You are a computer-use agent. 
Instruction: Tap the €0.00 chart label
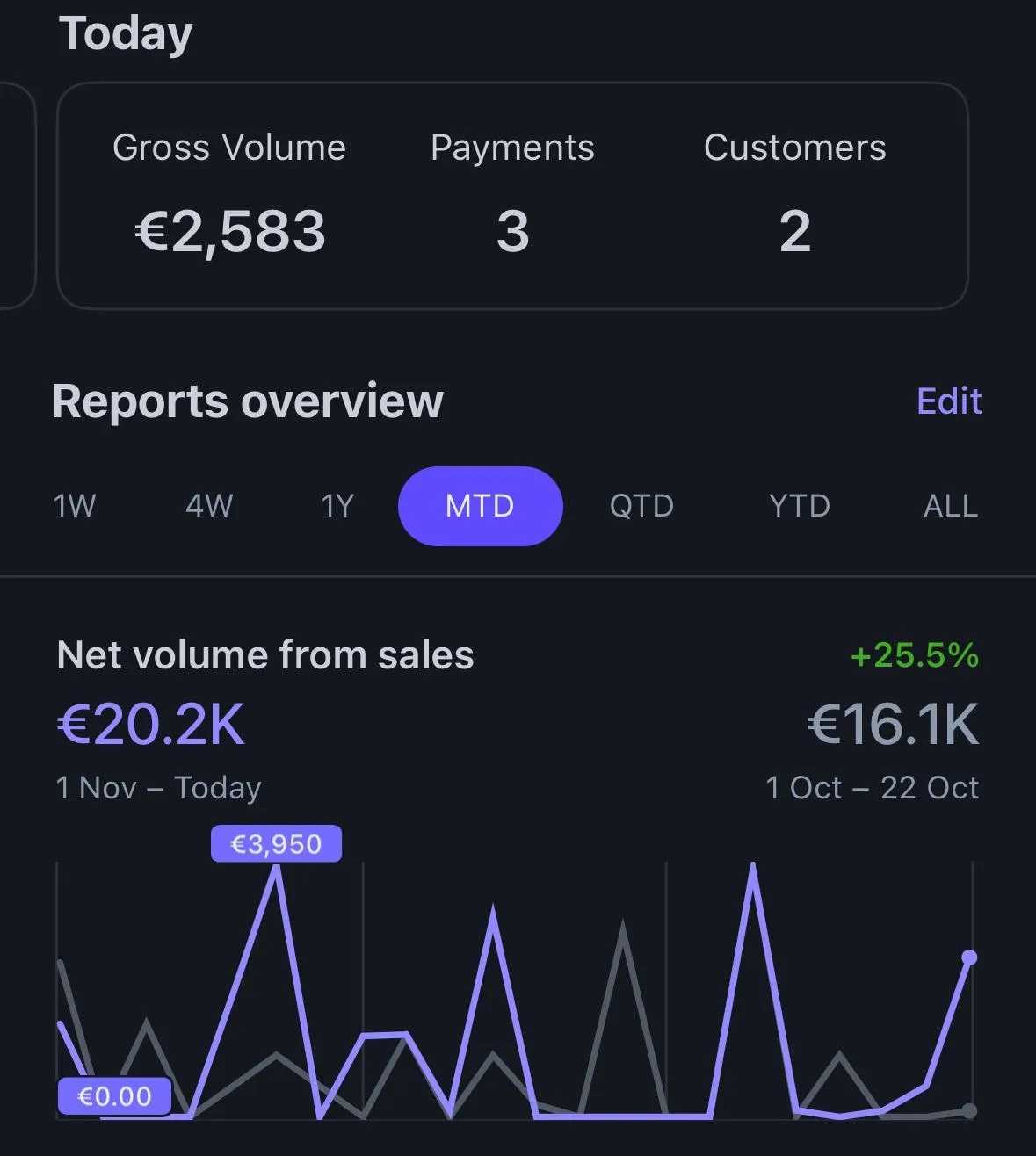point(114,1096)
